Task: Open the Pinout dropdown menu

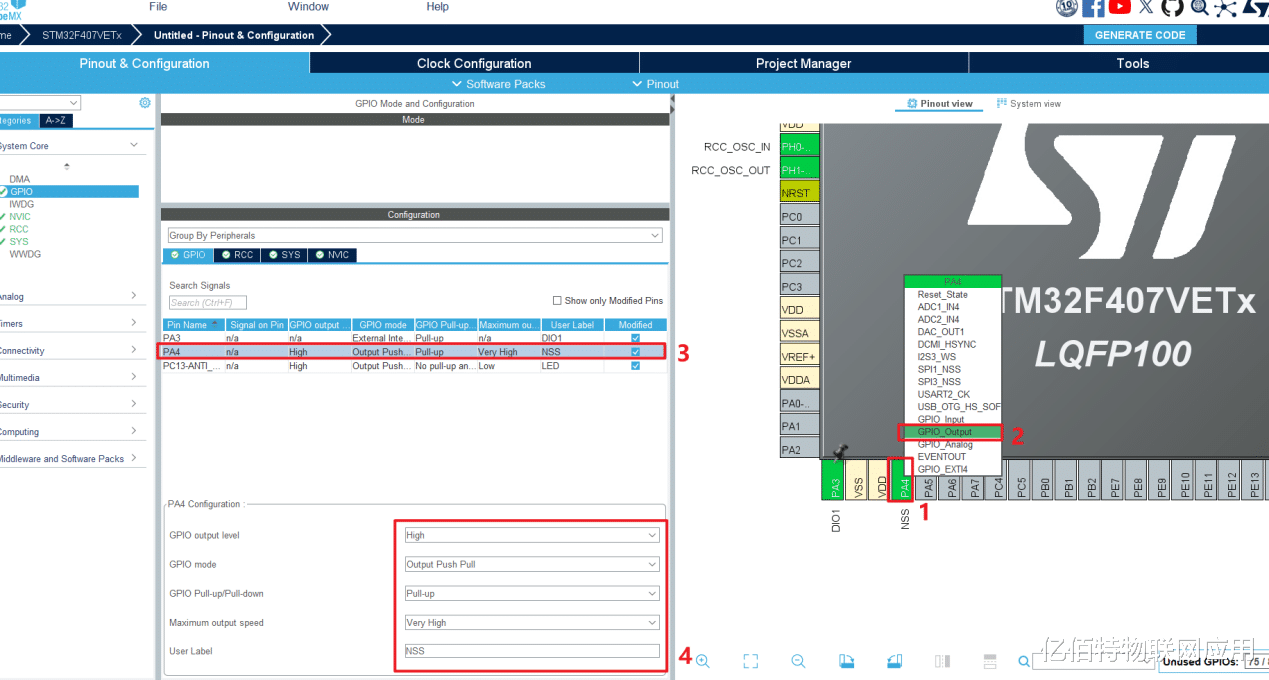Action: [x=655, y=84]
